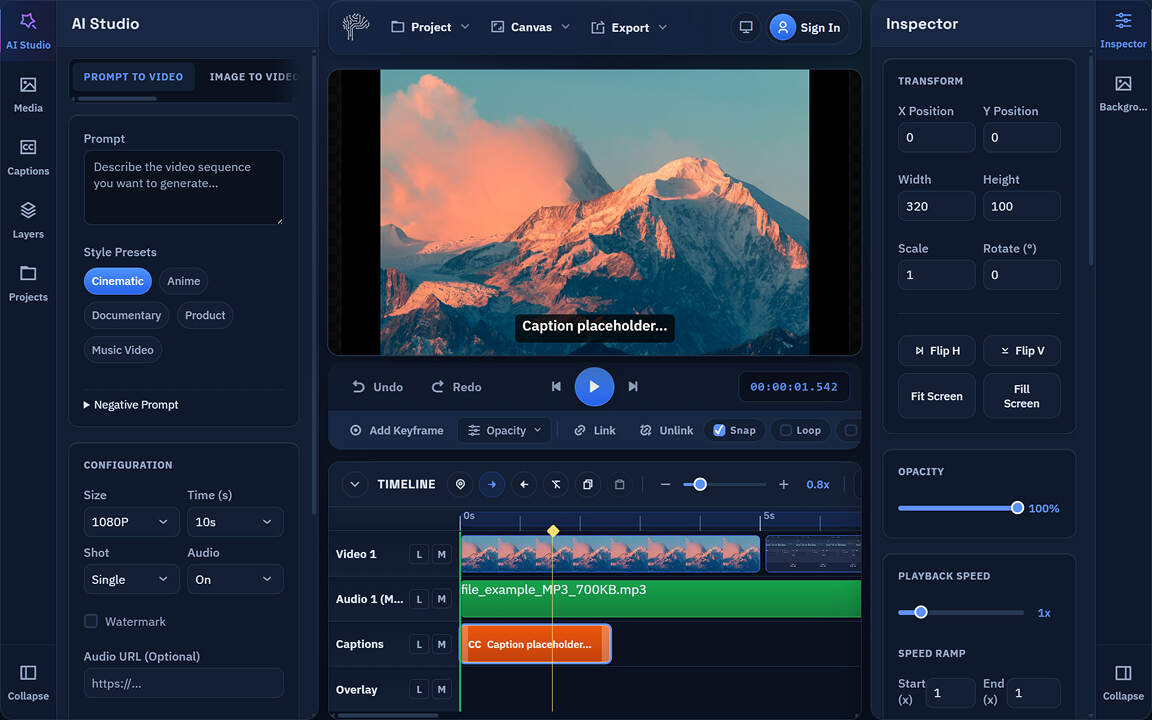Enable the Loop toggle
The image size is (1152, 720).
pyautogui.click(x=800, y=430)
